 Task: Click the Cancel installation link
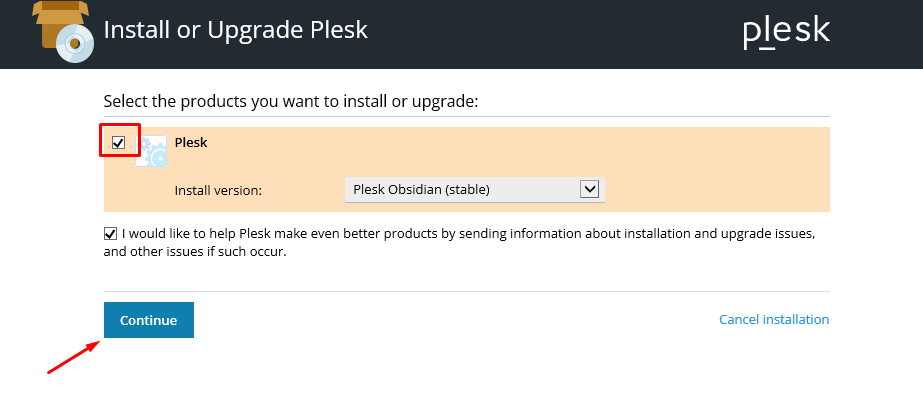774,319
